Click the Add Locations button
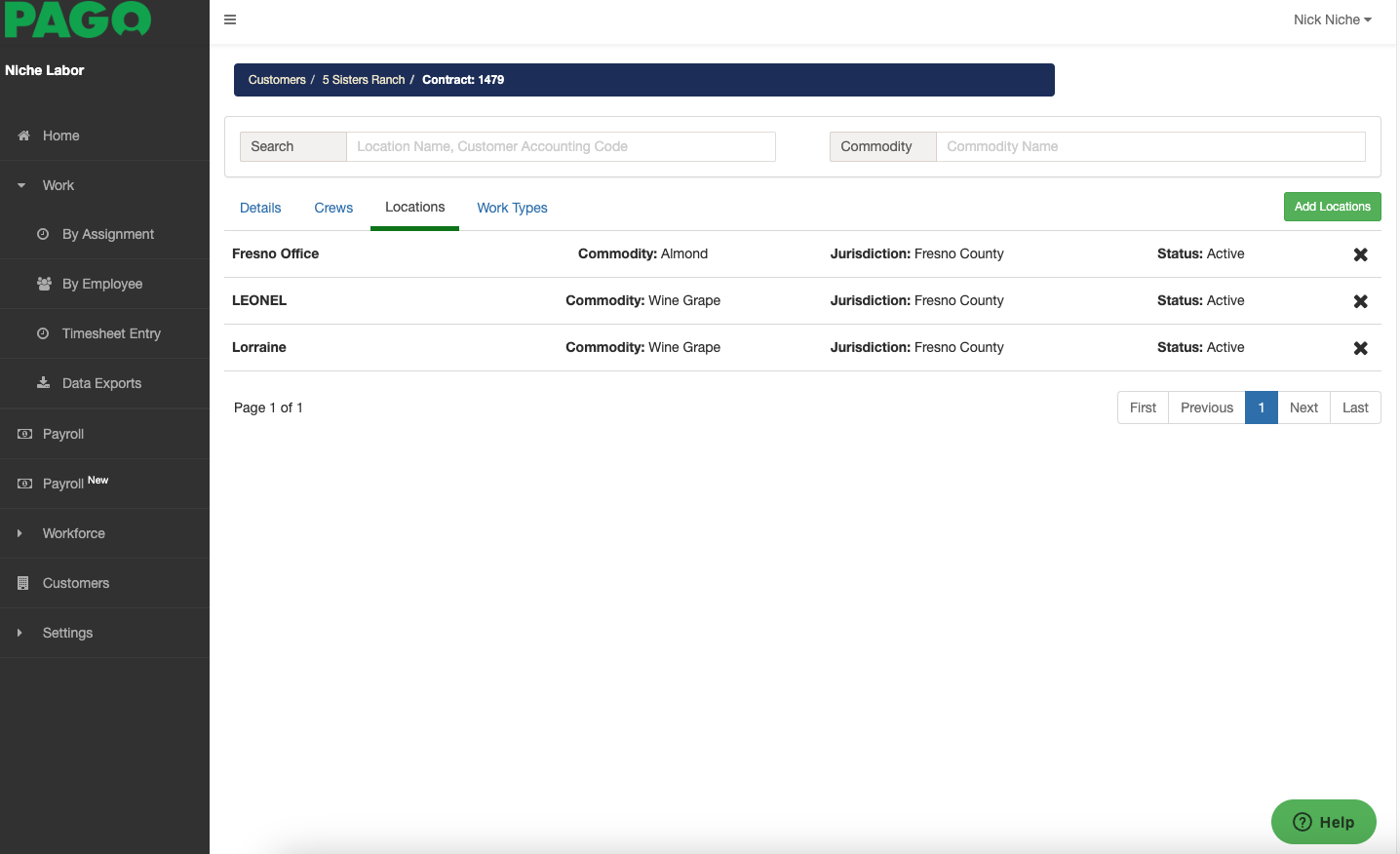 click(1332, 207)
